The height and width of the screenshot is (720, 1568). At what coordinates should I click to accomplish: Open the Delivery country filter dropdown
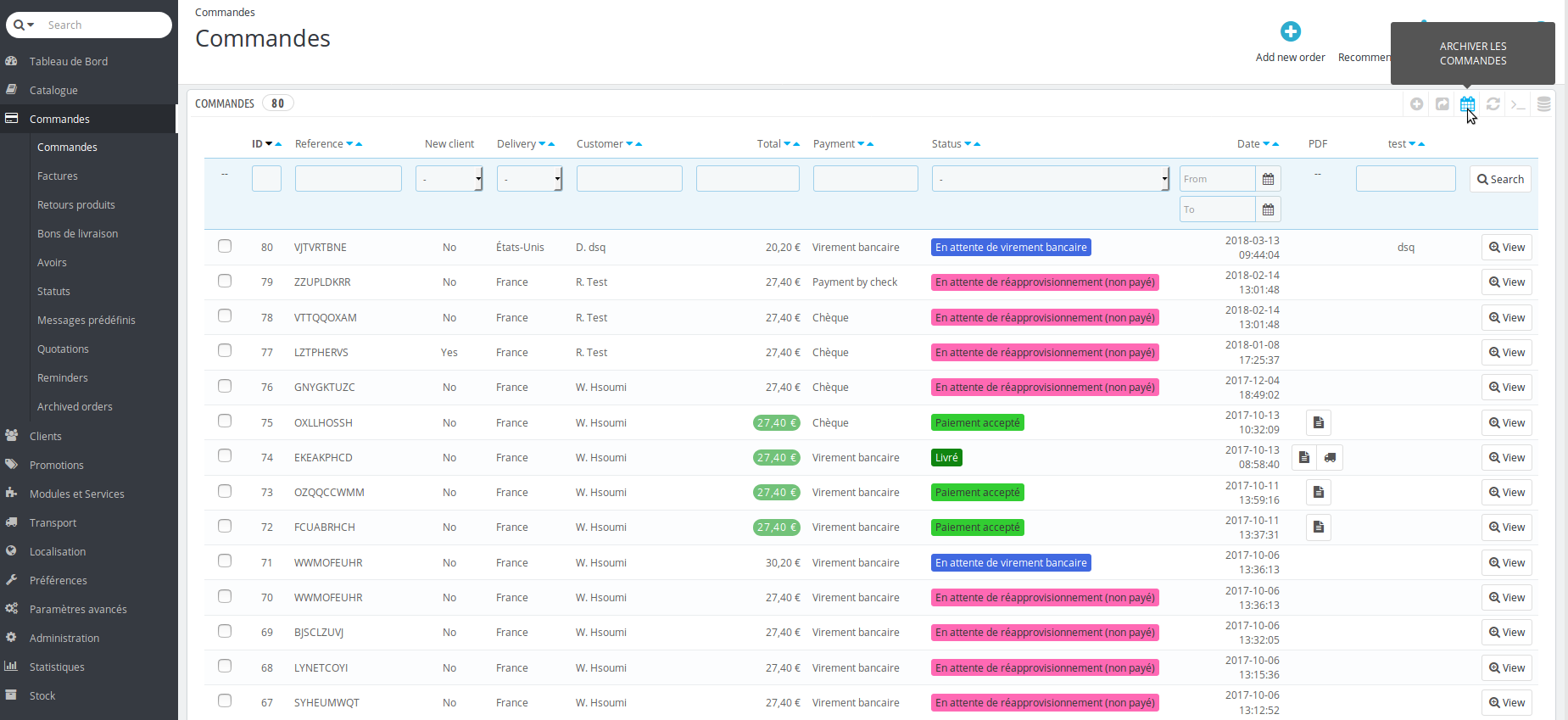click(x=530, y=179)
